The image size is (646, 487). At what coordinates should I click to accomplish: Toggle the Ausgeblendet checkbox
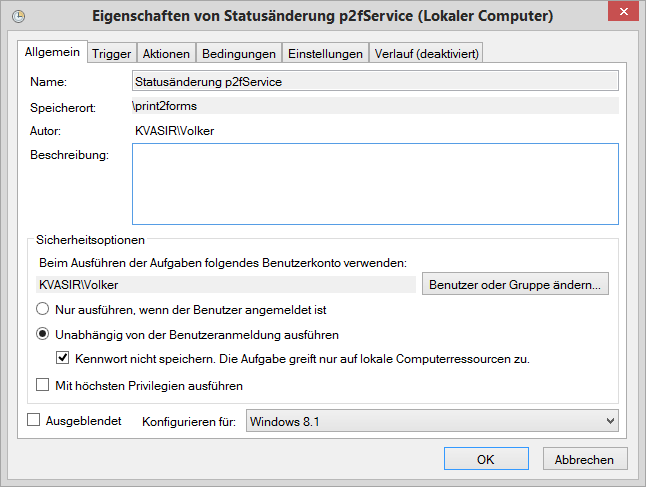[x=34, y=421]
